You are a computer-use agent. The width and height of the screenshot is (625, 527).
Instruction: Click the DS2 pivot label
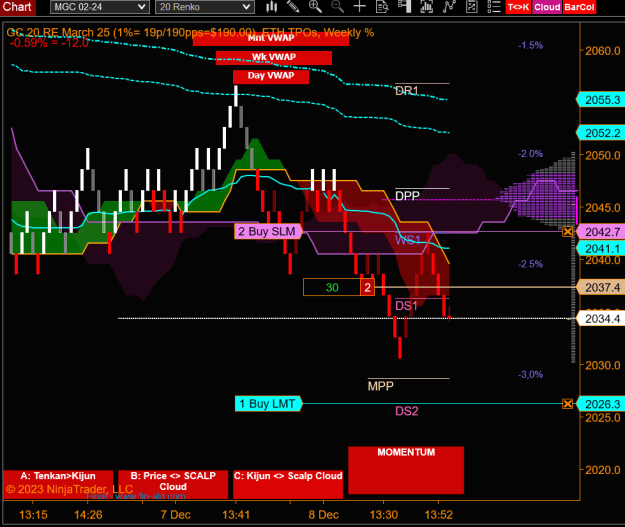(407, 411)
